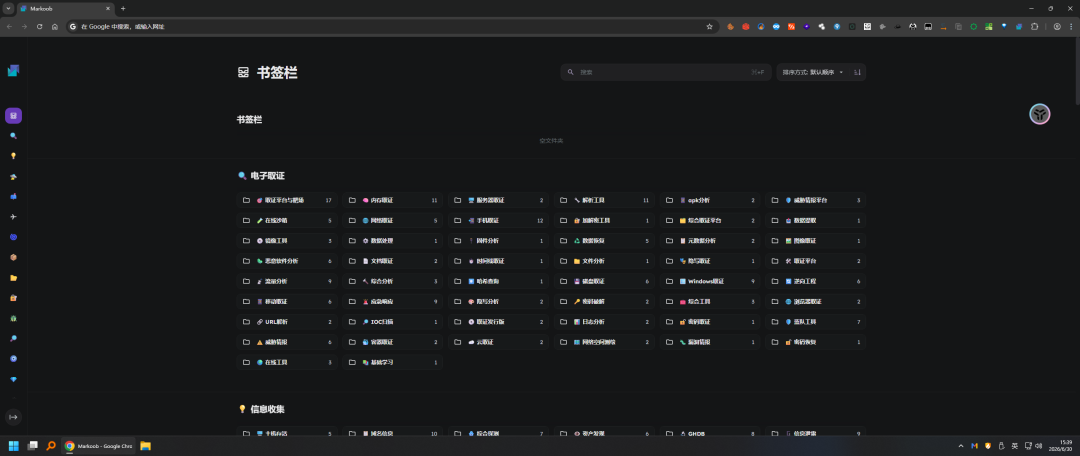Open the Windows取证 folder
The height and width of the screenshot is (456, 1080).
pos(709,281)
